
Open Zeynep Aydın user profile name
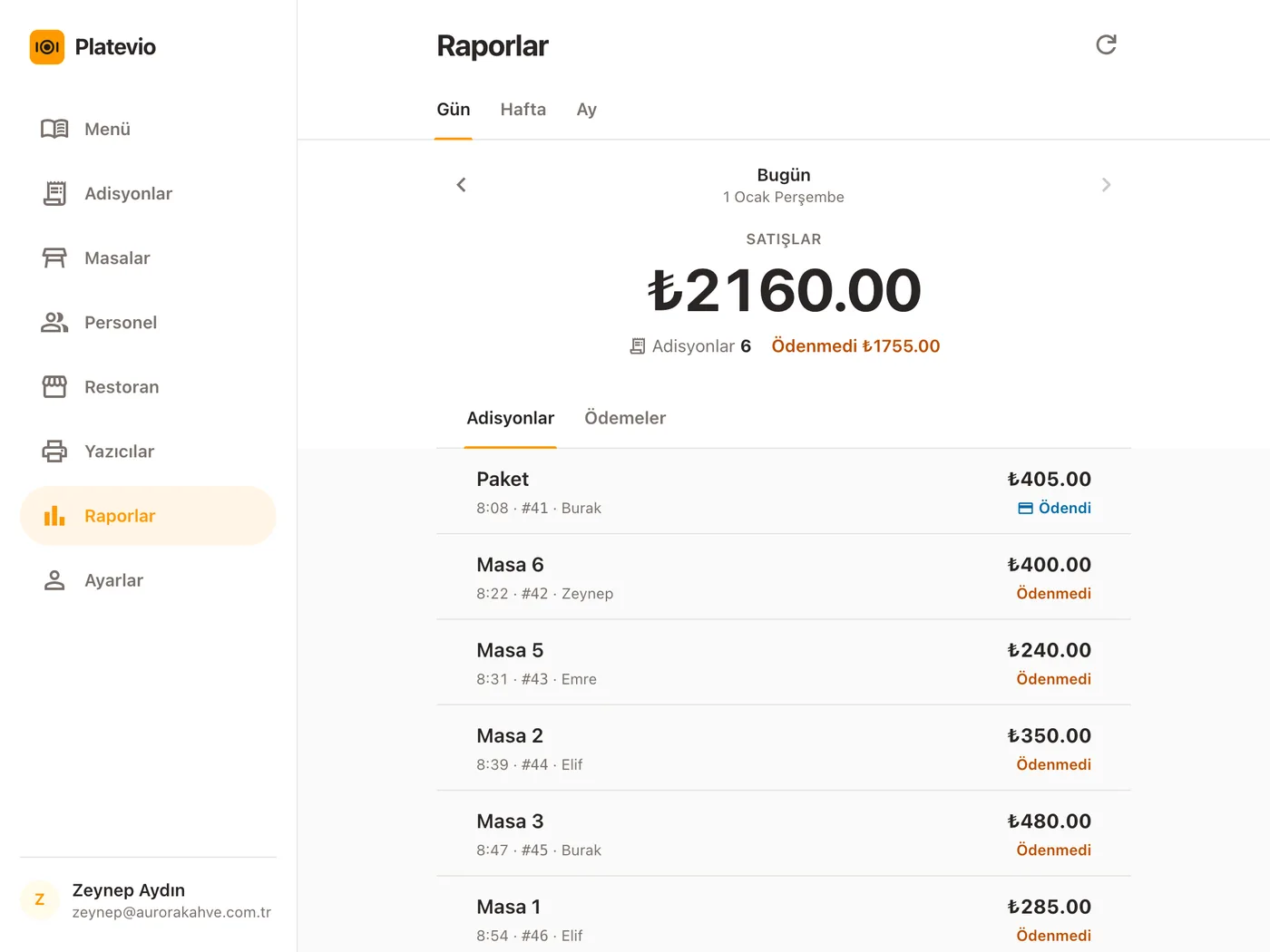(129, 890)
